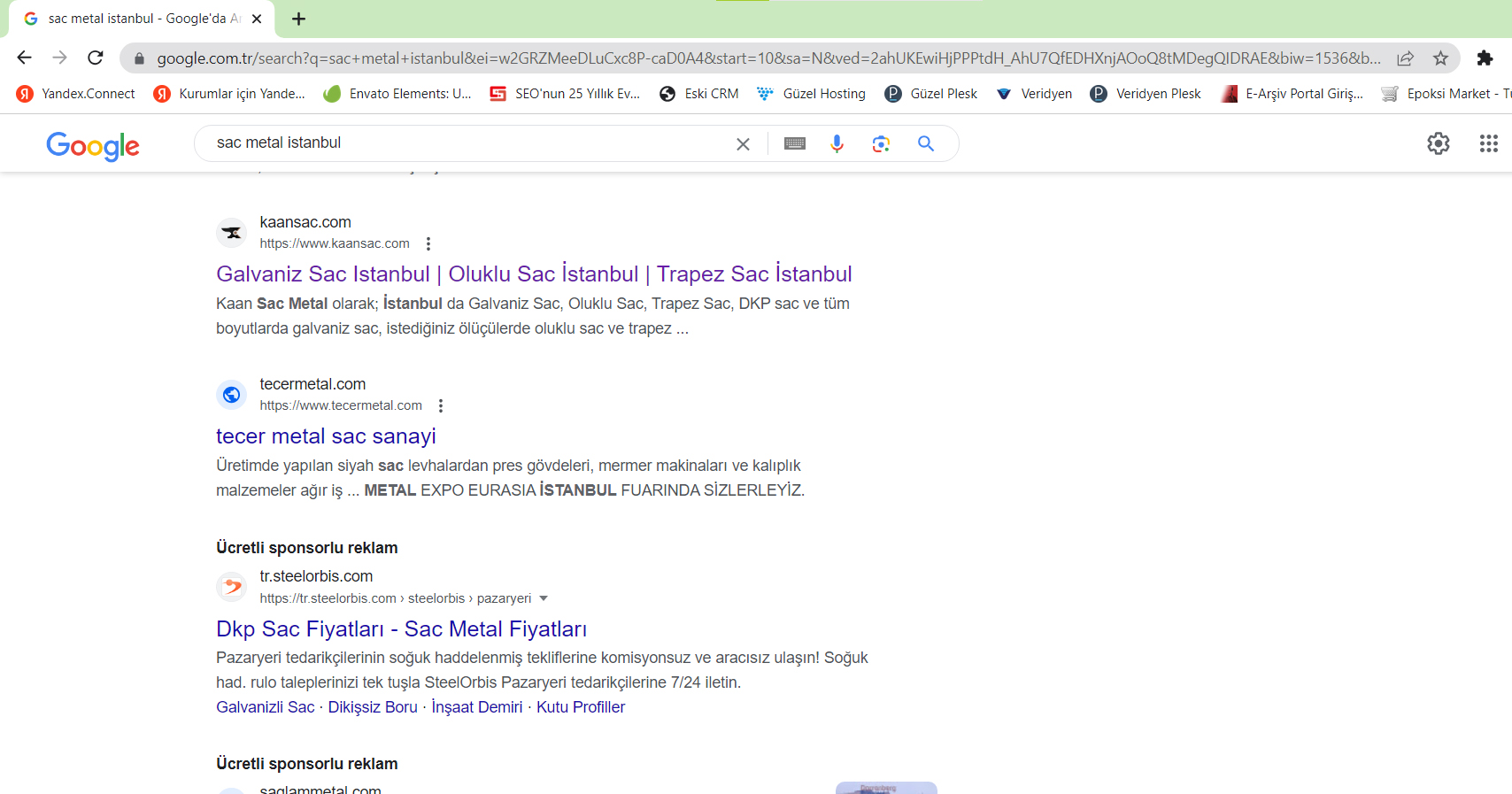Open 'Galvaniz Sac Istanbul | Oluklu Sac' result

[534, 274]
